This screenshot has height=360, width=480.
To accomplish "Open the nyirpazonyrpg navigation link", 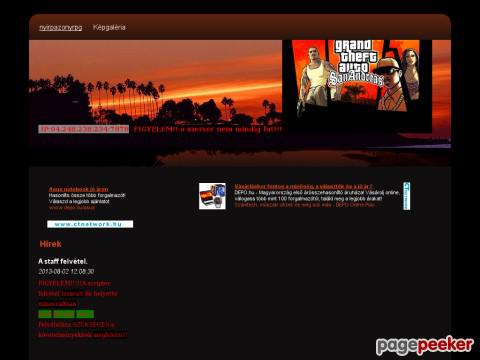I will point(61,28).
